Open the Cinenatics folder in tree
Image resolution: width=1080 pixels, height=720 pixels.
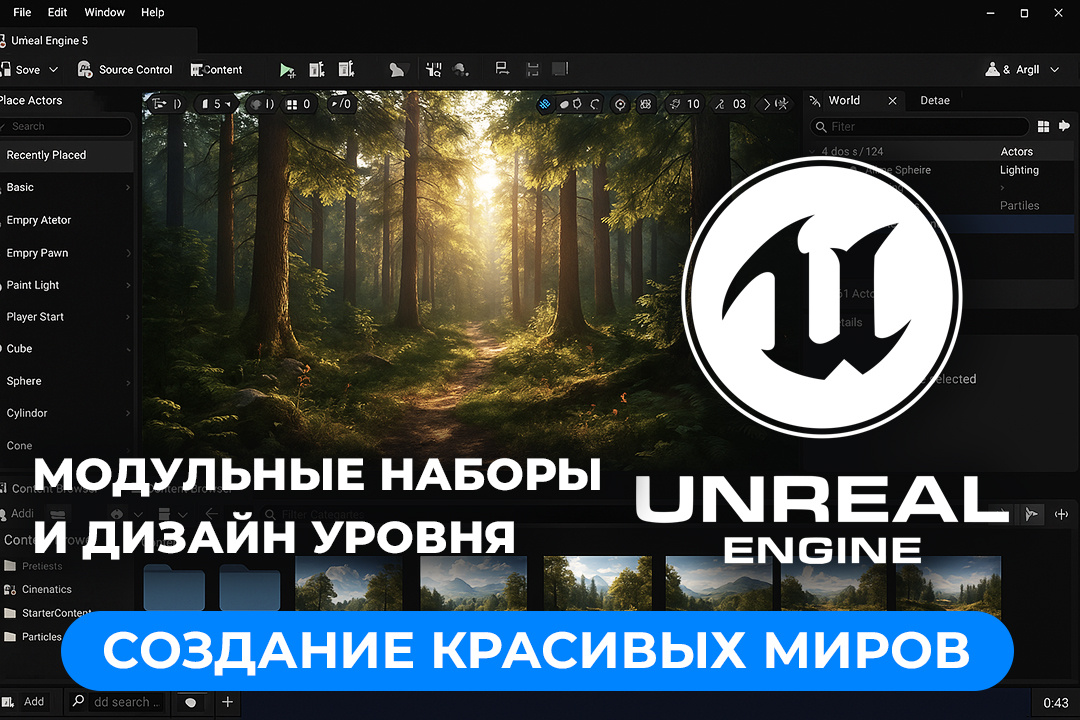[47, 590]
